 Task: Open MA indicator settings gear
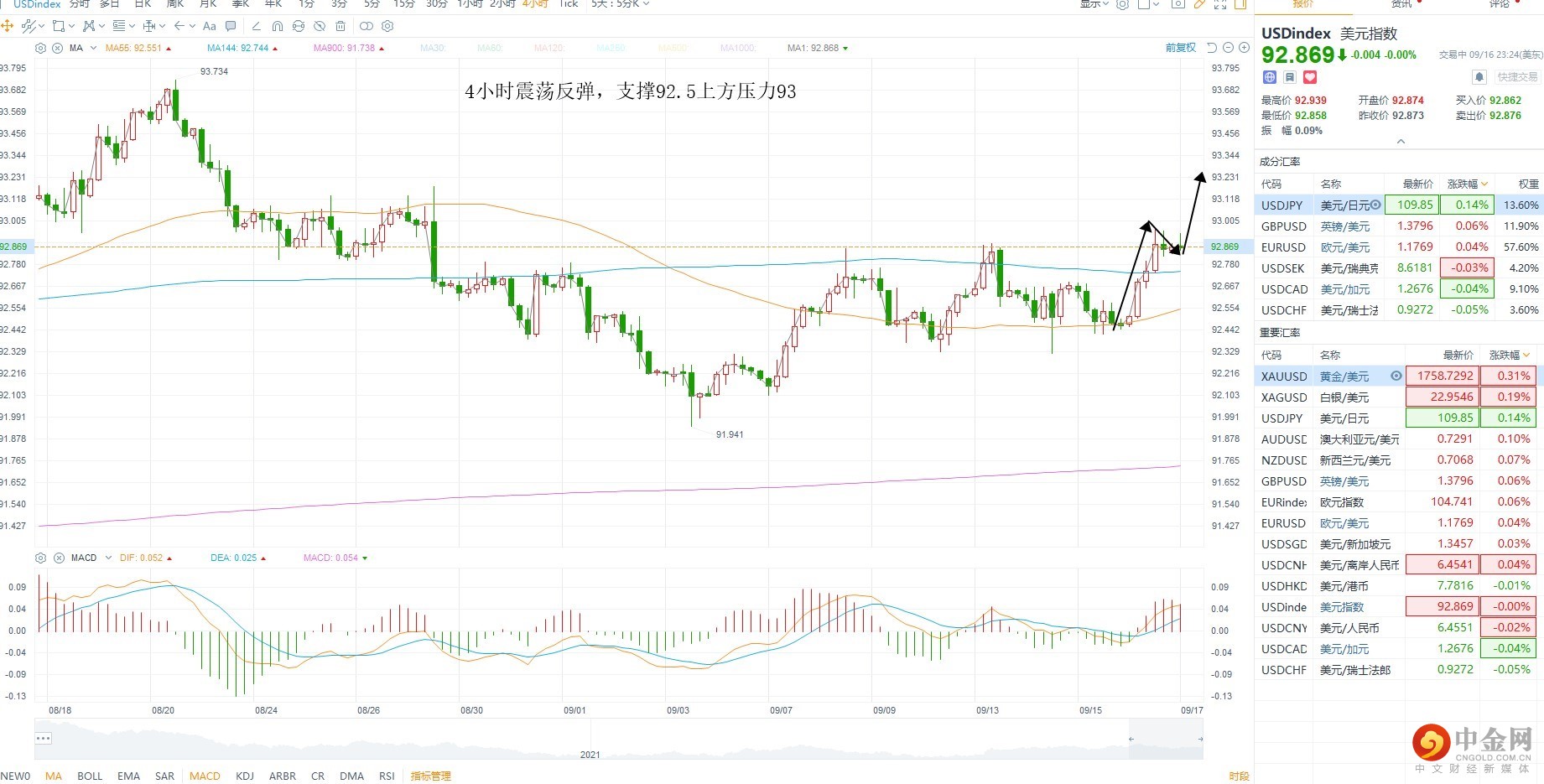pyautogui.click(x=41, y=48)
